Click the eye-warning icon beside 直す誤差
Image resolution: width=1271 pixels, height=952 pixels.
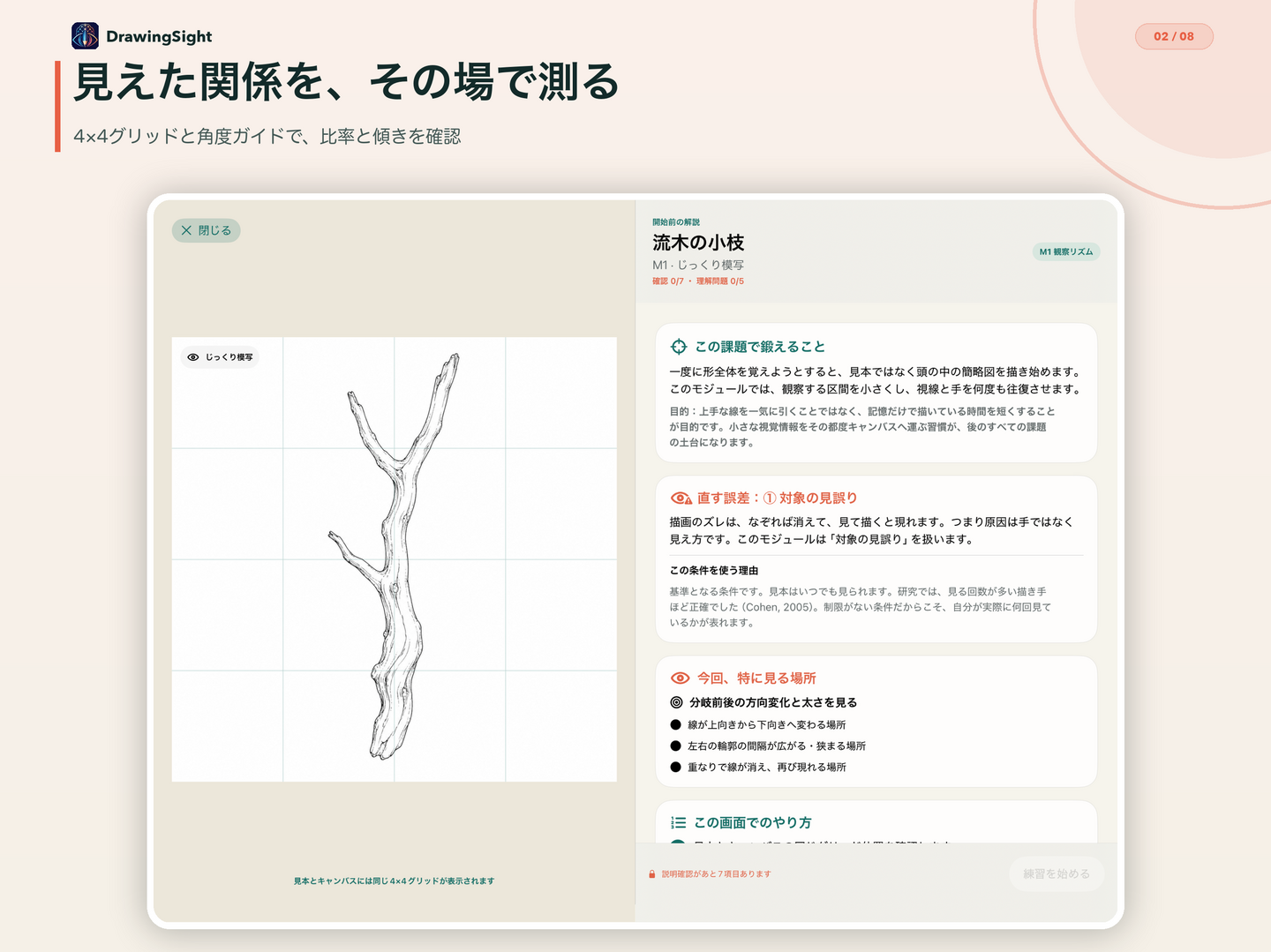tap(681, 498)
